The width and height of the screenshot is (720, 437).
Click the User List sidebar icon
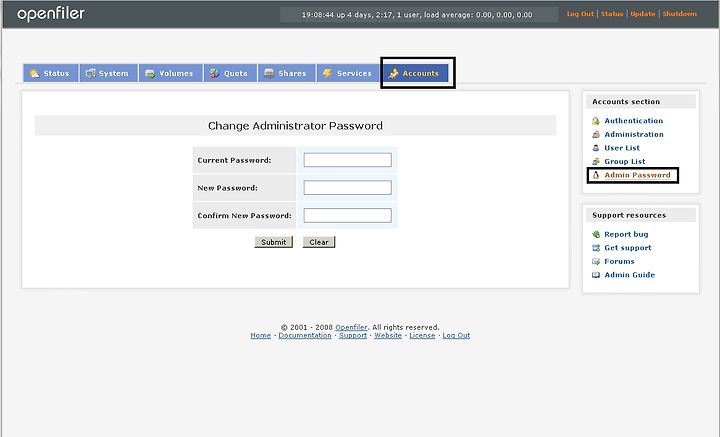[x=596, y=148]
